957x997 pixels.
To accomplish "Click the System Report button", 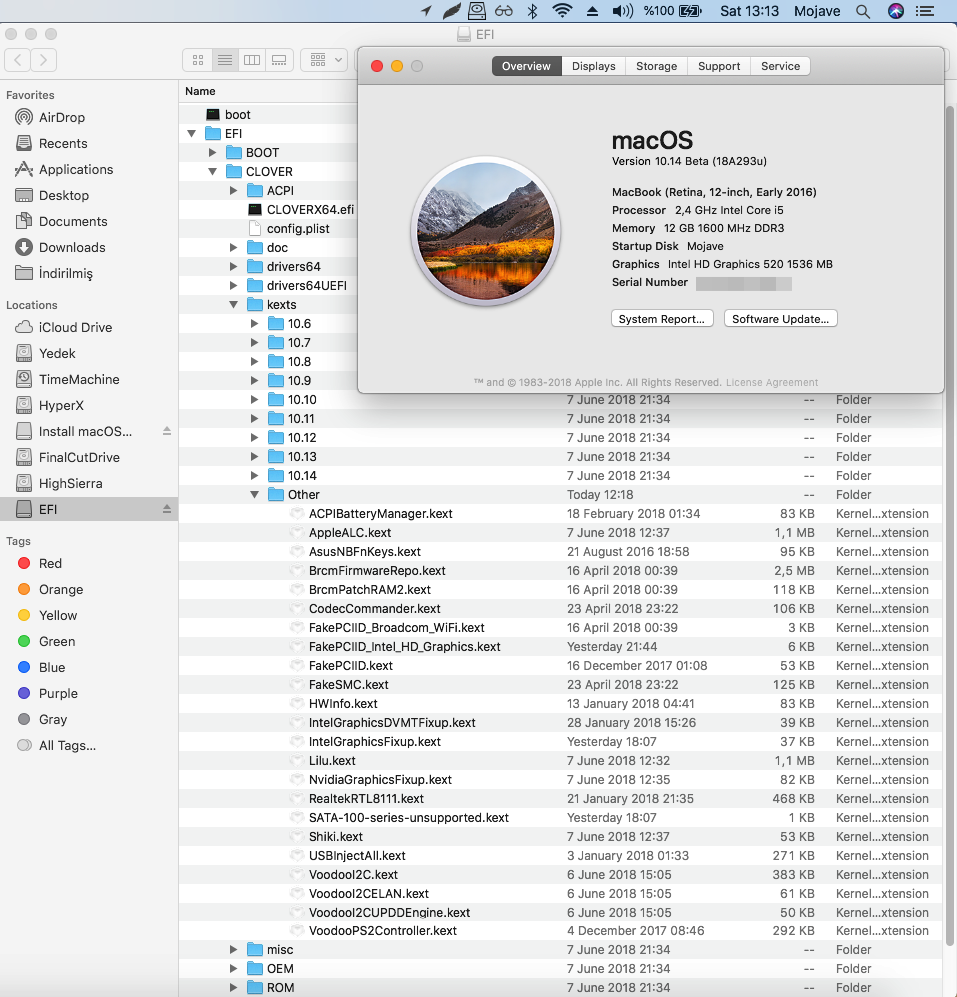I will coord(662,319).
